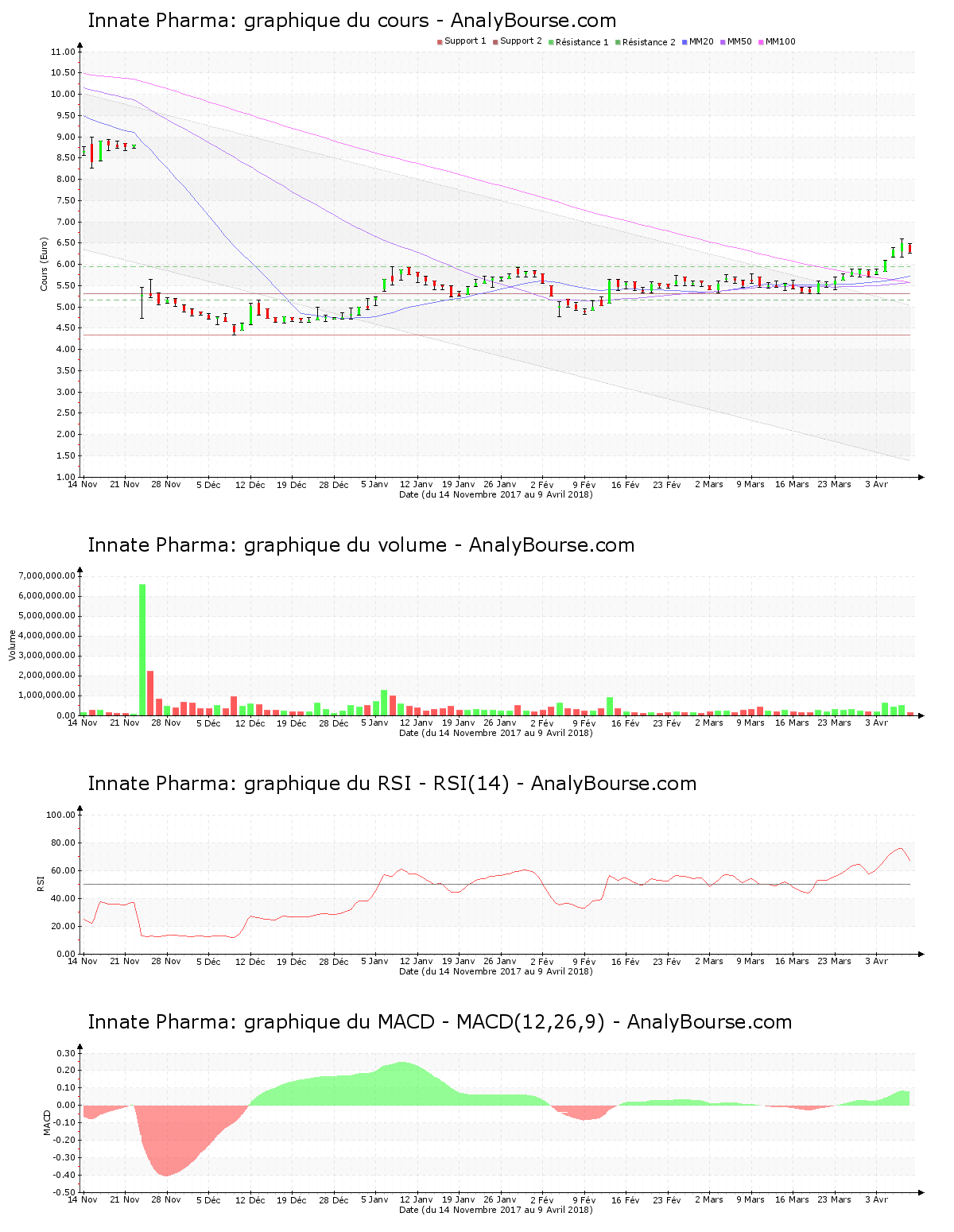The image size is (954, 1232).
Task: Click the 'Volume' vertical axis label
Action: click(12, 645)
